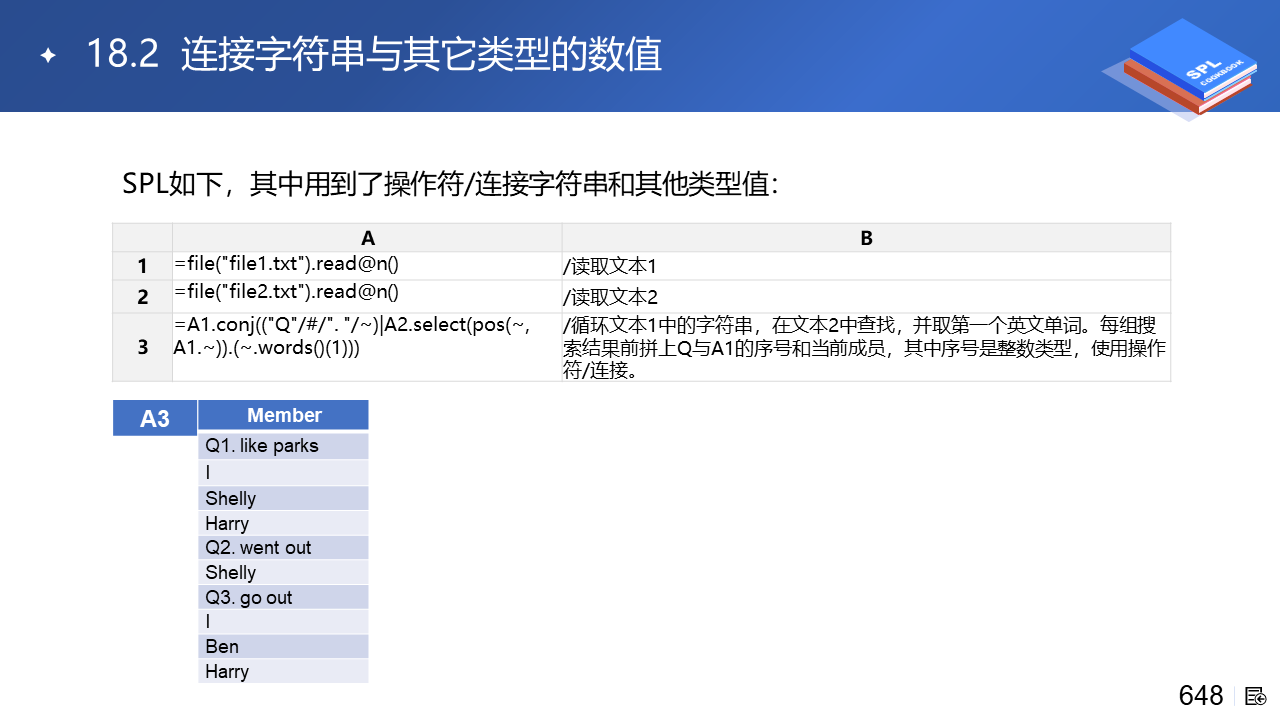This screenshot has width=1280, height=720.
Task: Click the comment starting with "/循环文本1中的字符串"
Action: point(866,347)
